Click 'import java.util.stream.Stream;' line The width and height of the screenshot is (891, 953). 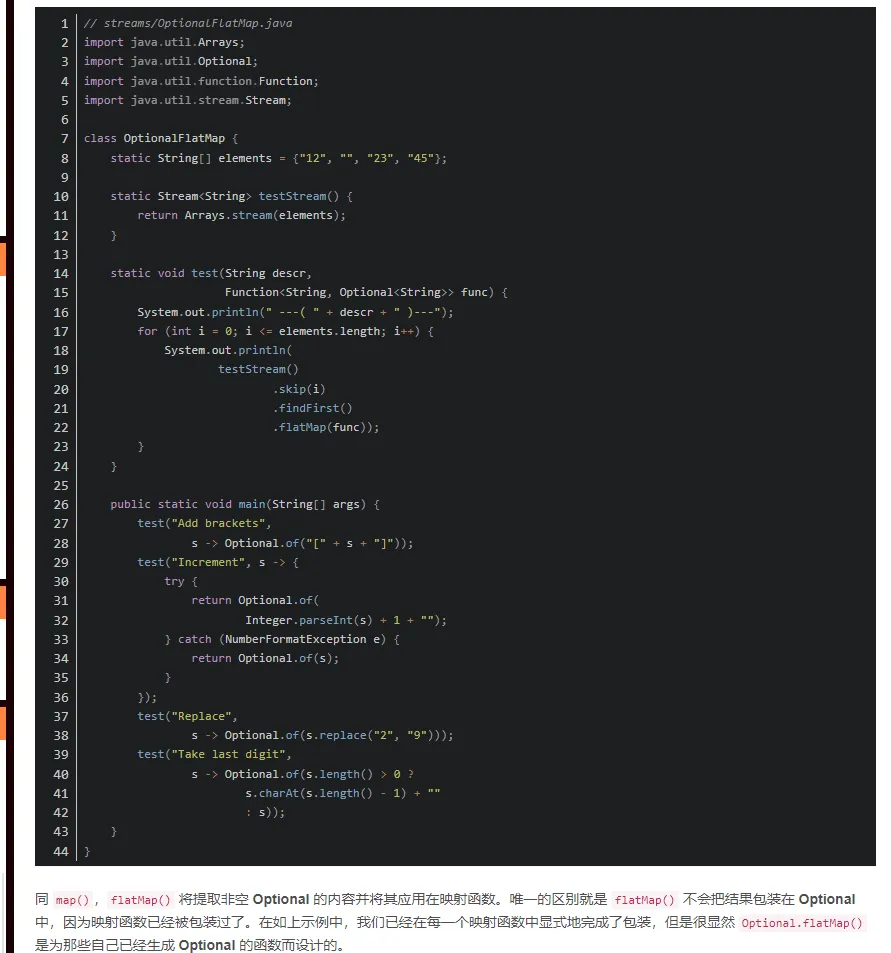[x=188, y=100]
